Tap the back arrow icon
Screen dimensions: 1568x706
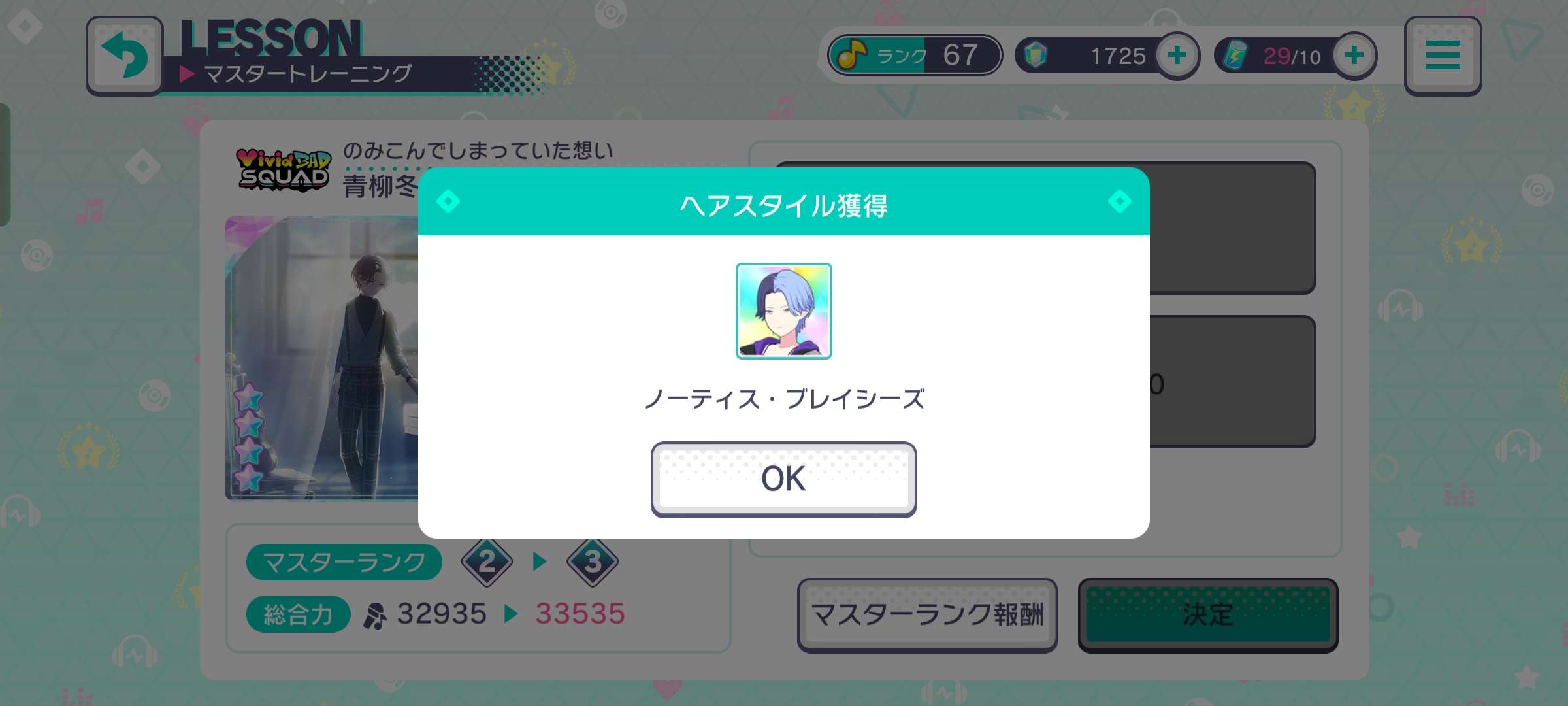tap(124, 56)
